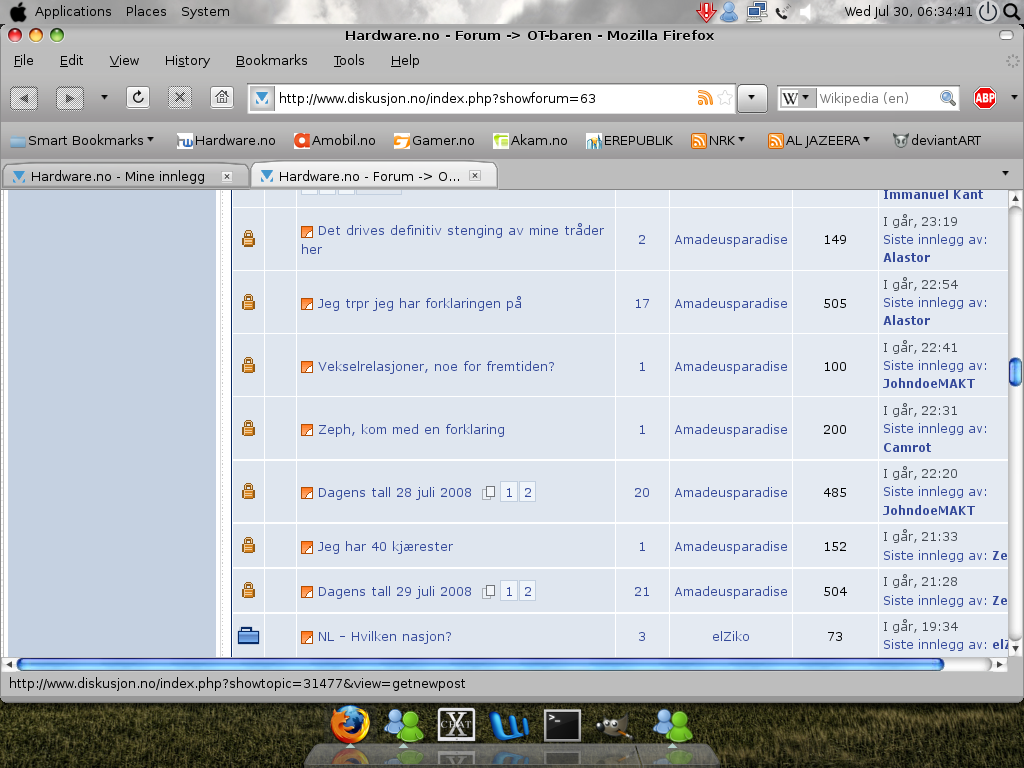1024x768 pixels.
Task: Focus the URL address field
Action: (485, 98)
